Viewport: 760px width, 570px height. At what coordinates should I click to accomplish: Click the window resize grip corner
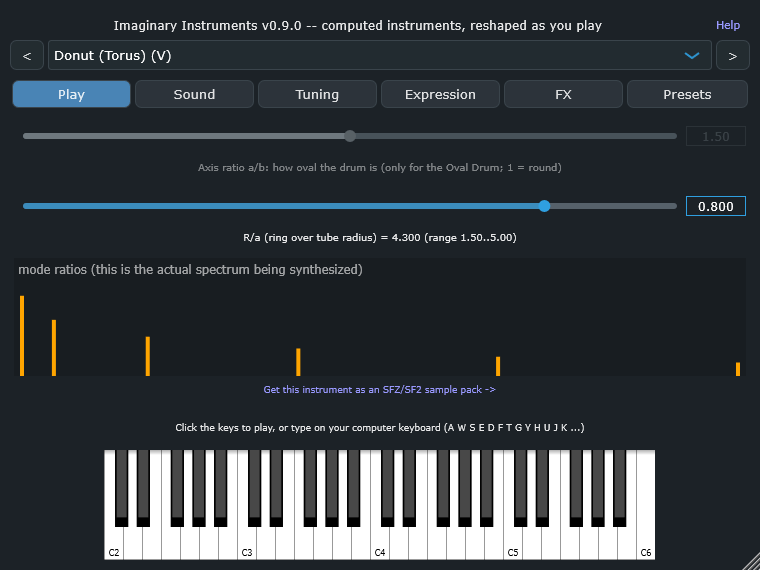[751, 561]
